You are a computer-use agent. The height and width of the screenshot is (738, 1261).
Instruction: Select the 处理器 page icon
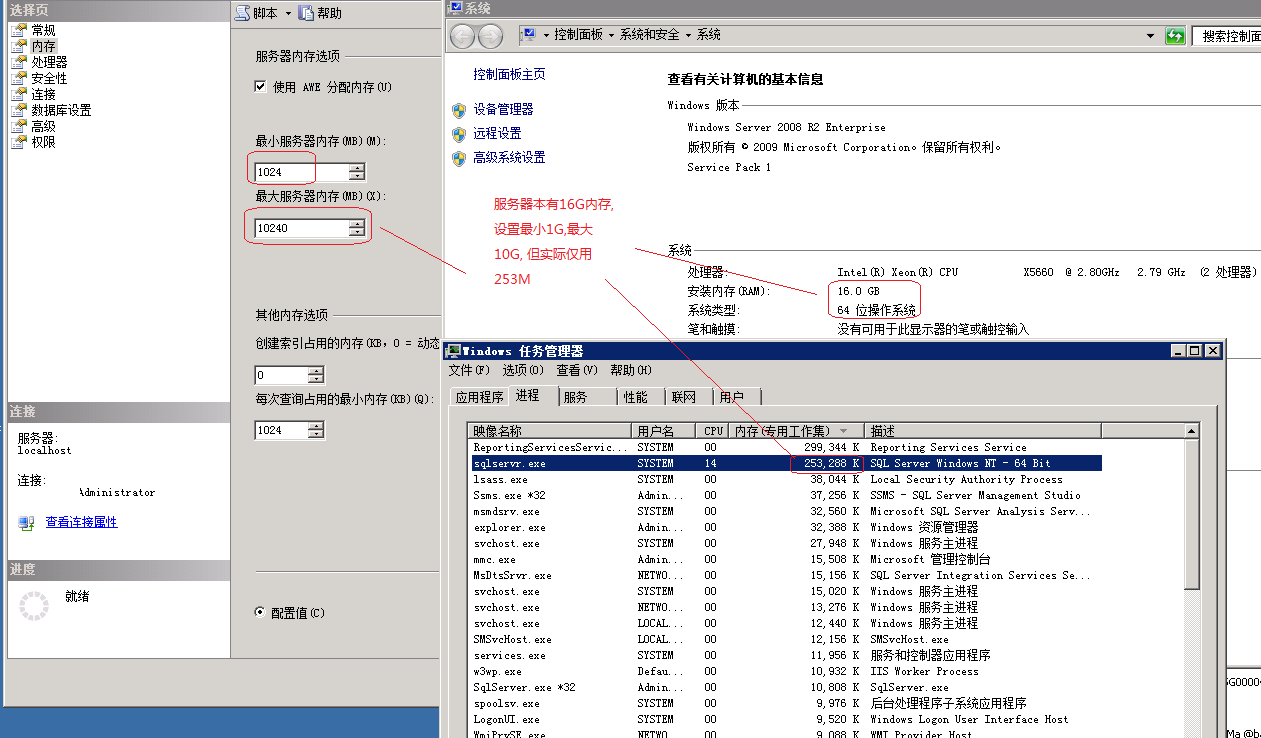pos(19,62)
